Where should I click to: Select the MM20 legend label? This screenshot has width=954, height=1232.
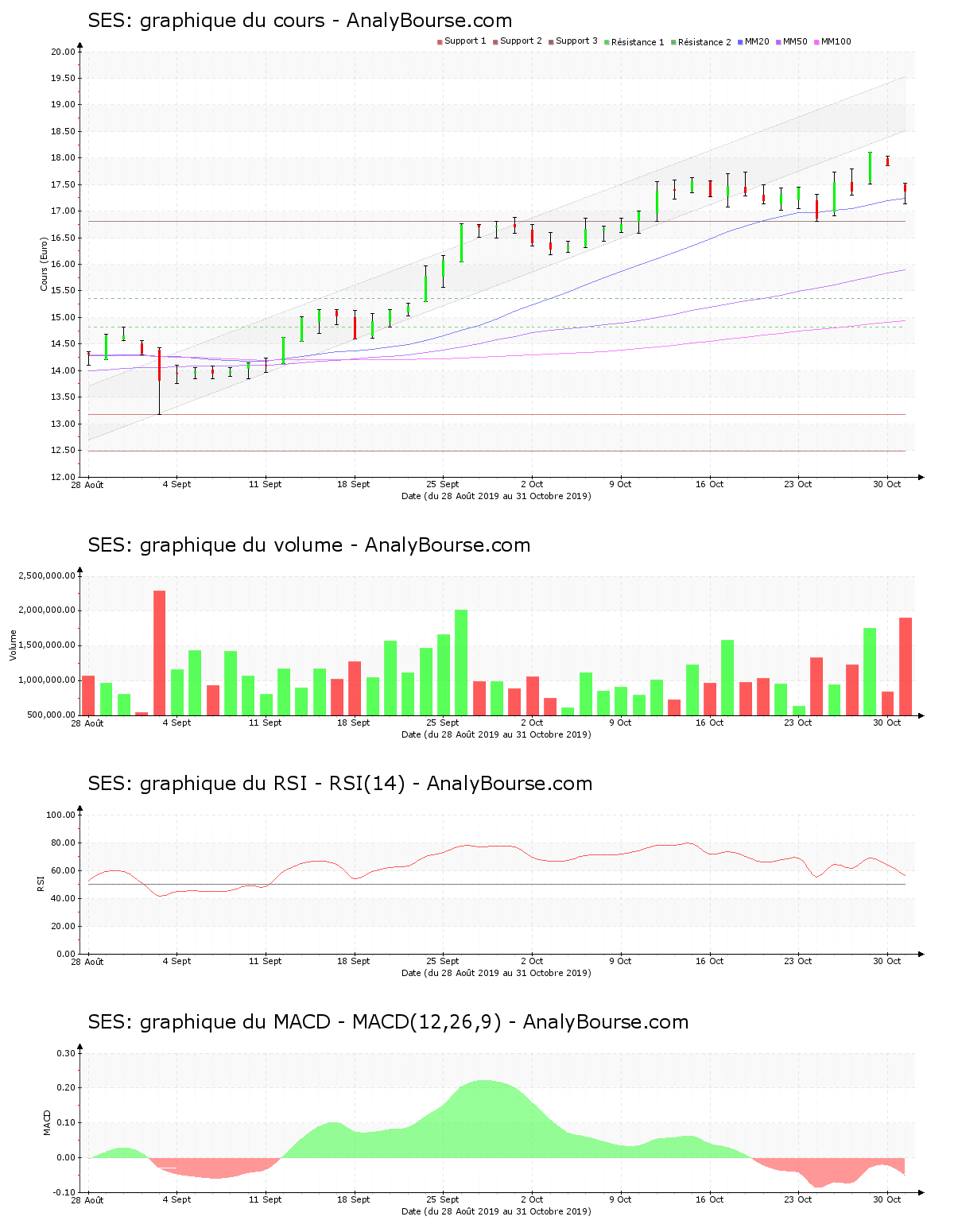pos(757,41)
